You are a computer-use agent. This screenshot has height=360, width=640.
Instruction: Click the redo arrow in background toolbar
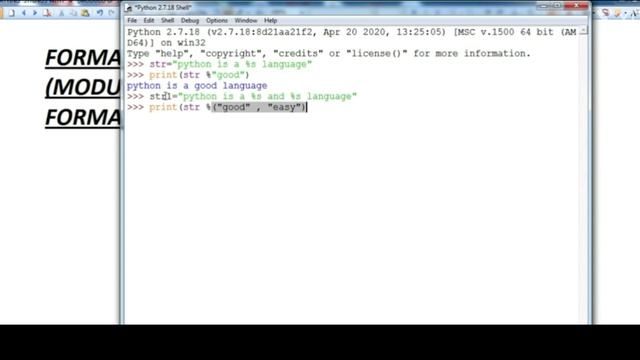click(x=111, y=13)
